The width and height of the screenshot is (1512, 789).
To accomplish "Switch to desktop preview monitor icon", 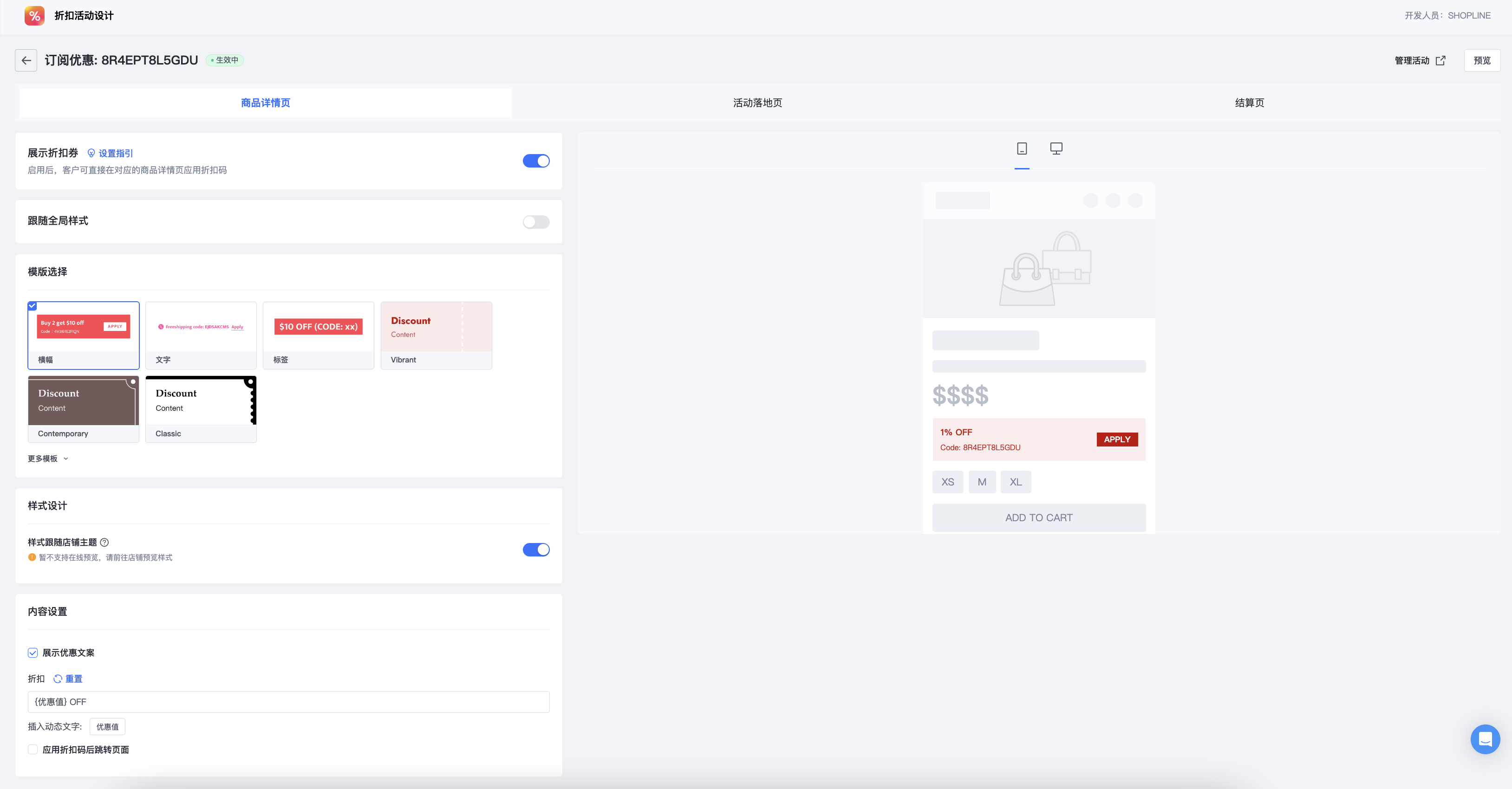I will pos(1056,149).
